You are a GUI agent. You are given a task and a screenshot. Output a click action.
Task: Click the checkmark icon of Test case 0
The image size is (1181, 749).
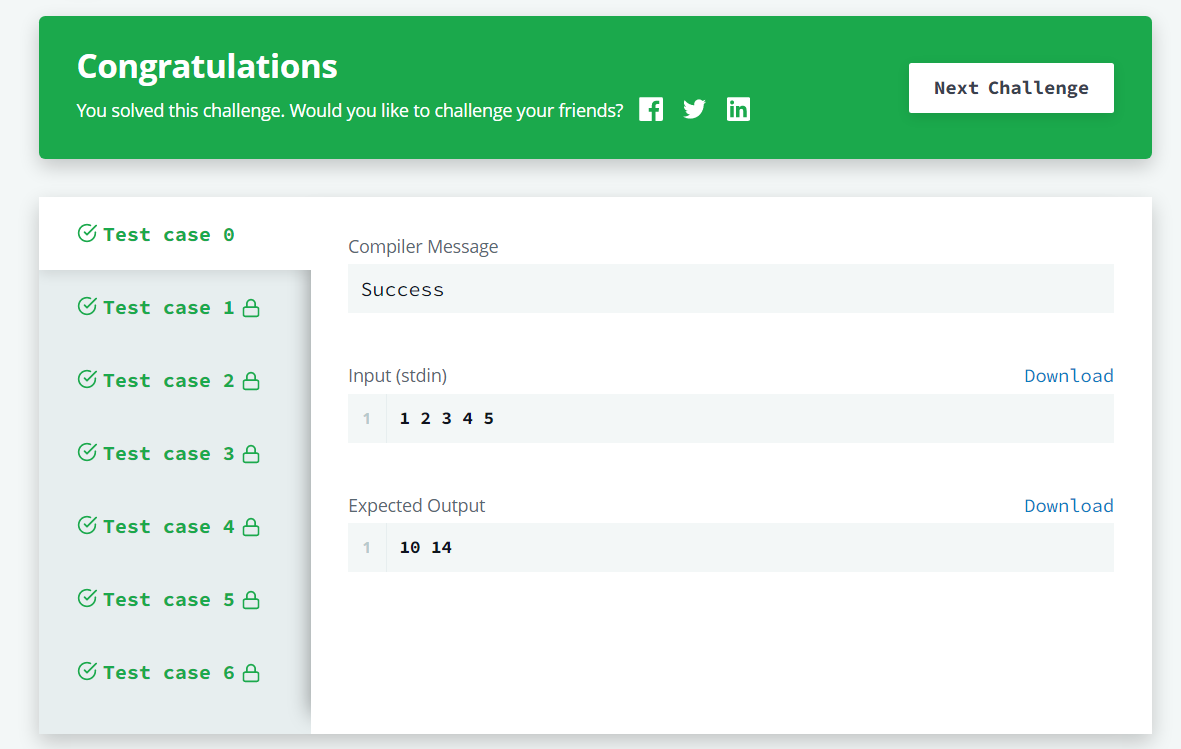[x=87, y=233]
